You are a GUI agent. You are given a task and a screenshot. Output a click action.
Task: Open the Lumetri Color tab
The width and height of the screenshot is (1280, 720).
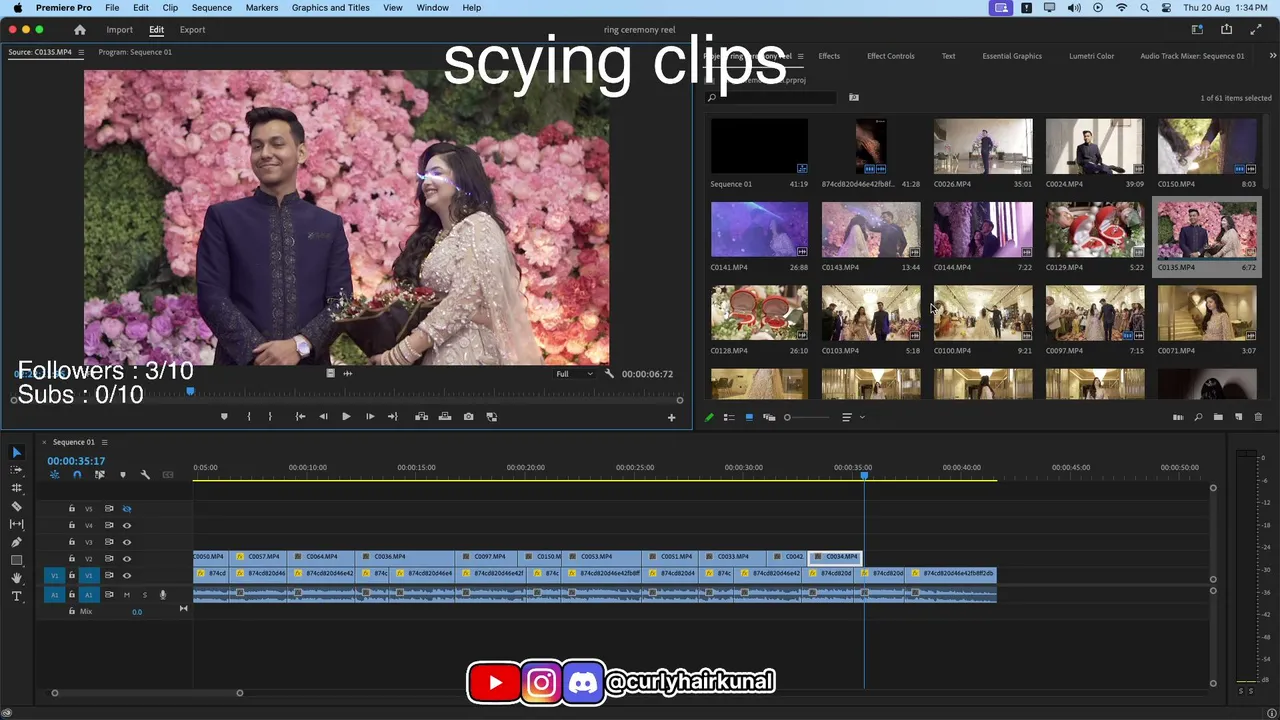[1091, 56]
